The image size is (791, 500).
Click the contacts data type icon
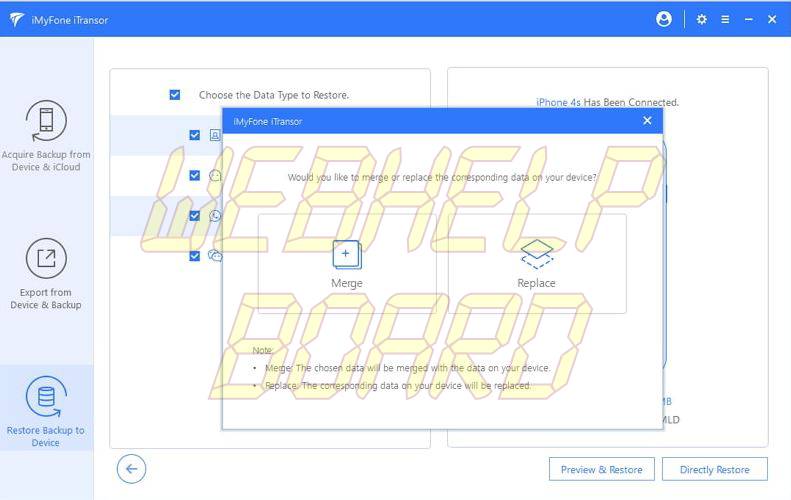coord(215,135)
